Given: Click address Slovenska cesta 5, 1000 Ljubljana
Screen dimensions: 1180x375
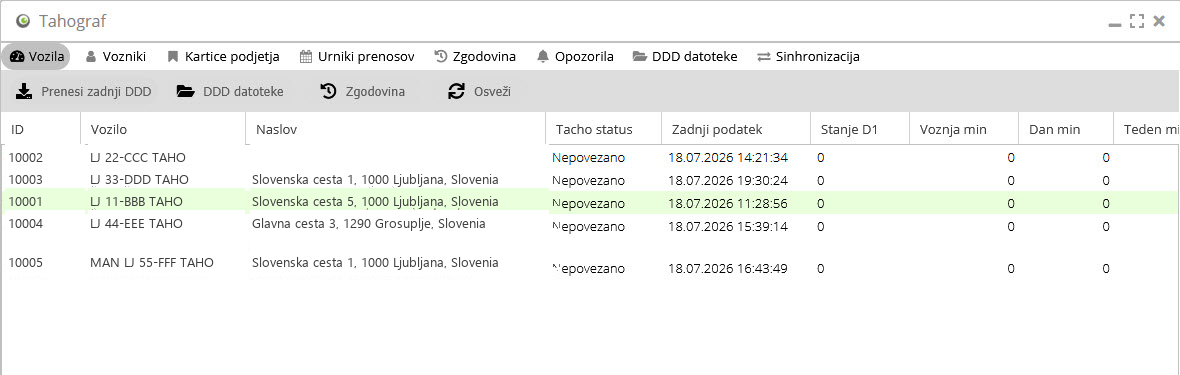Looking at the screenshot, I should (375, 202).
